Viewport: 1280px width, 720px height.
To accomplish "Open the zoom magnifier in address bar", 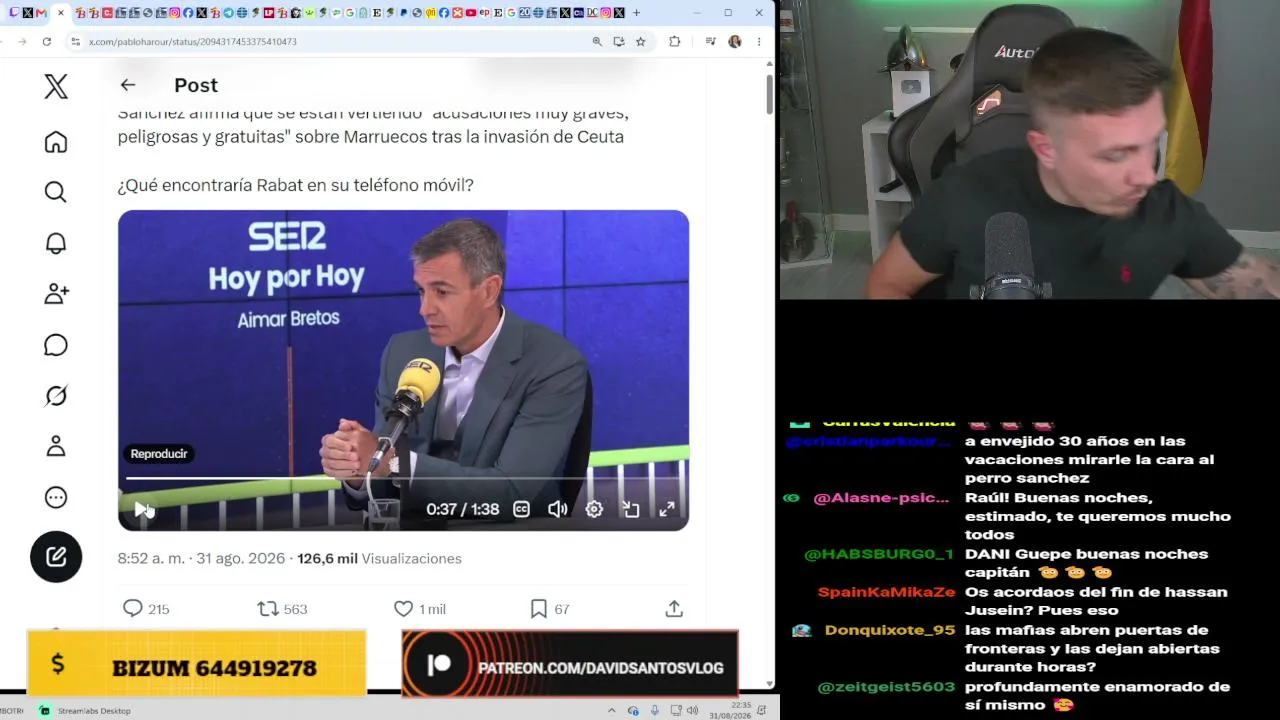I will [597, 41].
